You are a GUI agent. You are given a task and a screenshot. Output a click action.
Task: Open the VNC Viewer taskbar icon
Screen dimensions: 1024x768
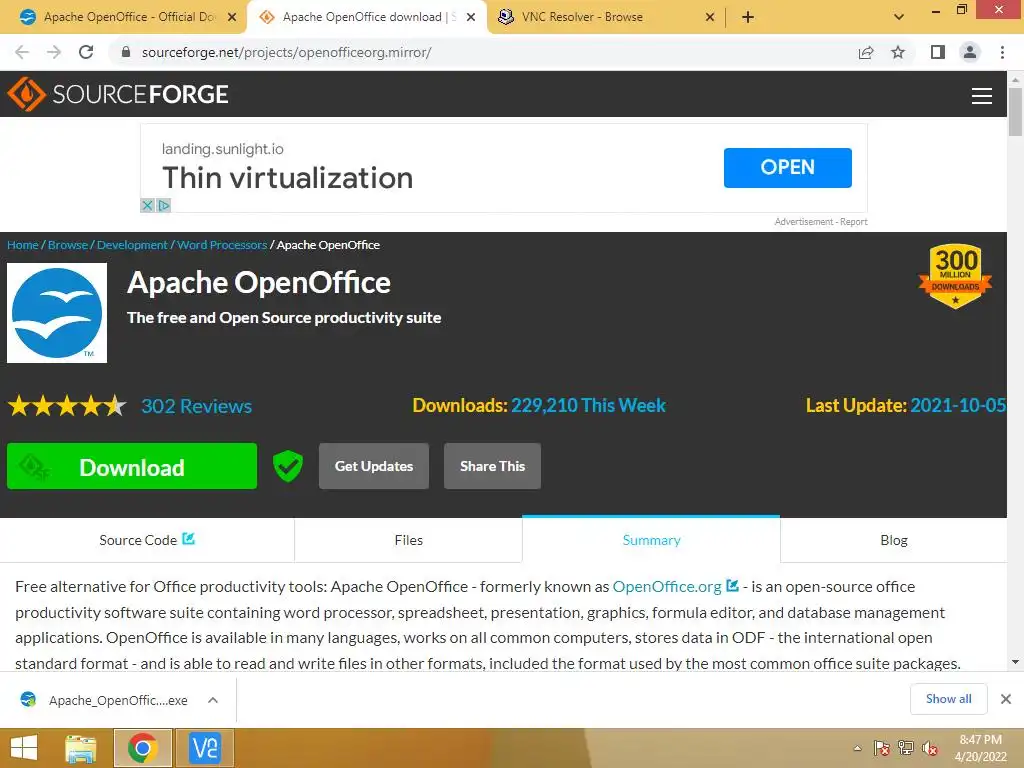(x=204, y=748)
